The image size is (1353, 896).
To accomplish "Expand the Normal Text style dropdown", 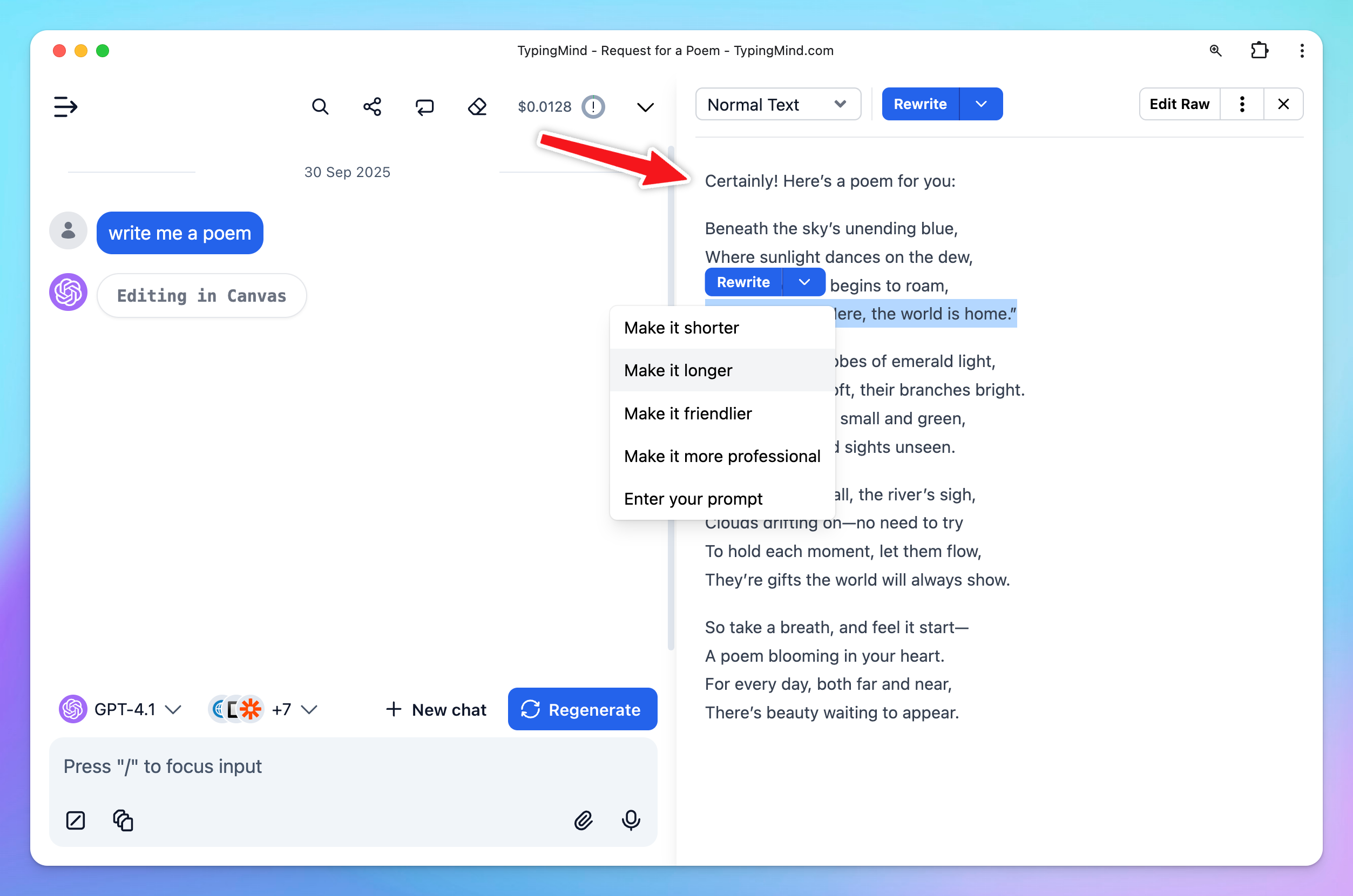I will 777,105.
